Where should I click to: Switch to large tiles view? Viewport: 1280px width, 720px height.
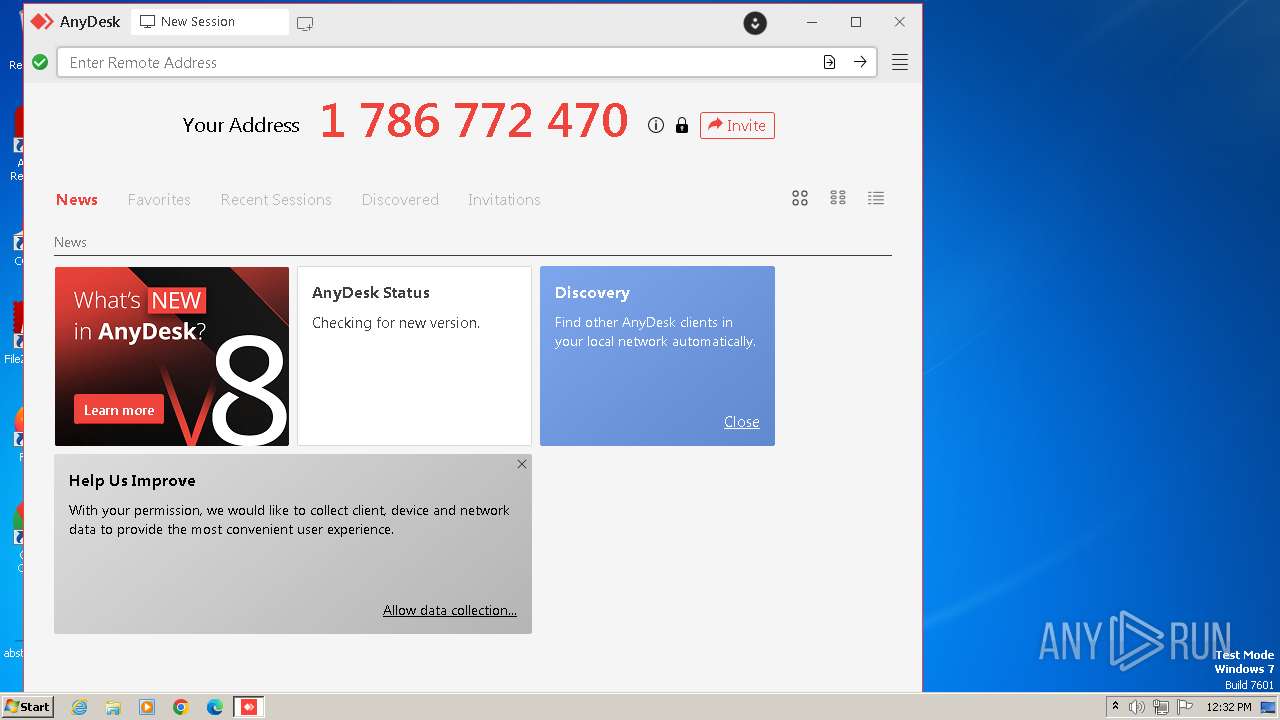pos(800,198)
